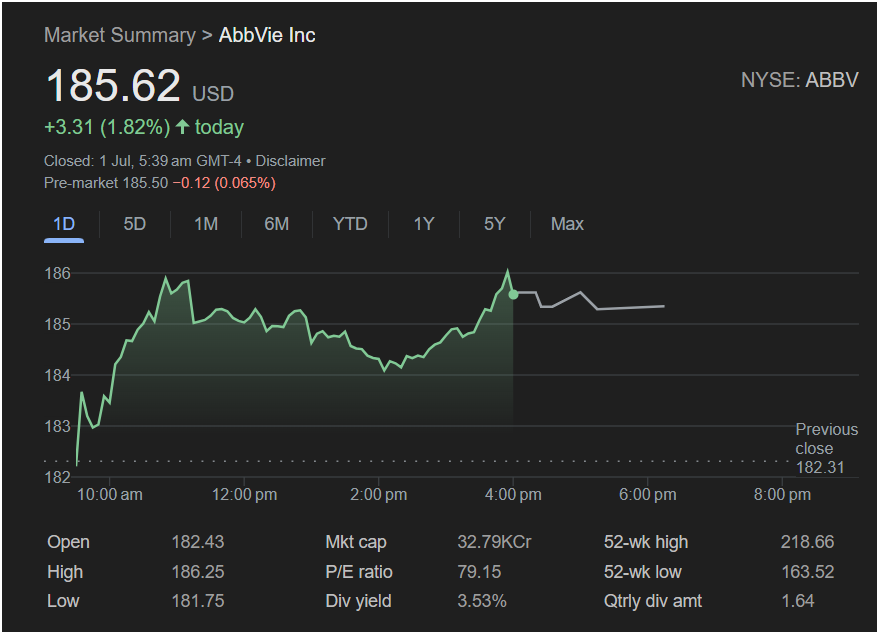The width and height of the screenshot is (879, 634).
Task: Click the P/E ratio value 79.15
Action: [x=479, y=572]
